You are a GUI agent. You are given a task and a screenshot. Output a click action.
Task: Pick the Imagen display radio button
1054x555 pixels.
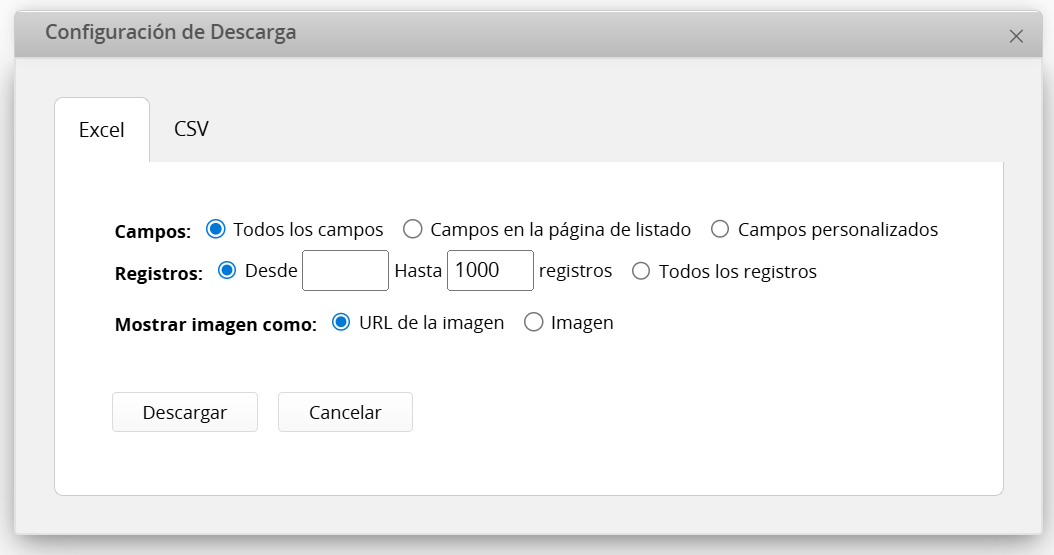point(534,322)
